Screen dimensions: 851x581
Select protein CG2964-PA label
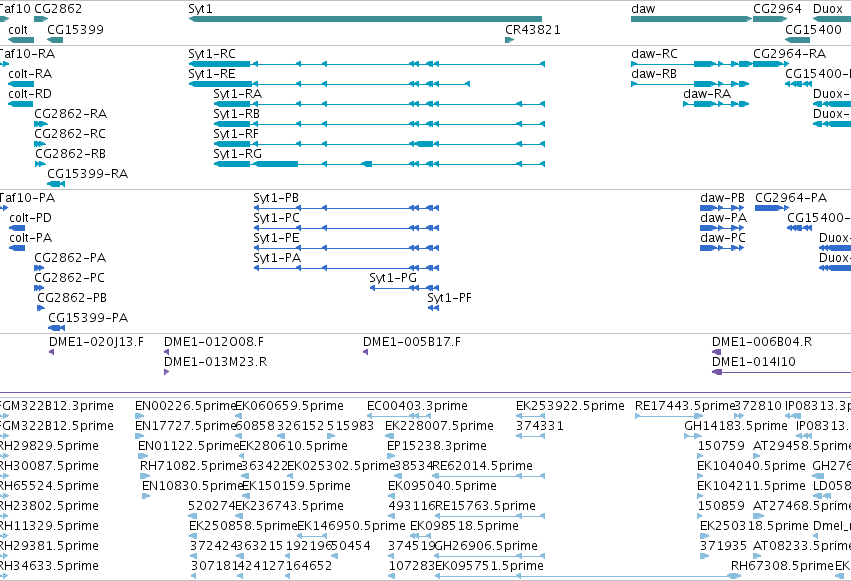point(791,198)
